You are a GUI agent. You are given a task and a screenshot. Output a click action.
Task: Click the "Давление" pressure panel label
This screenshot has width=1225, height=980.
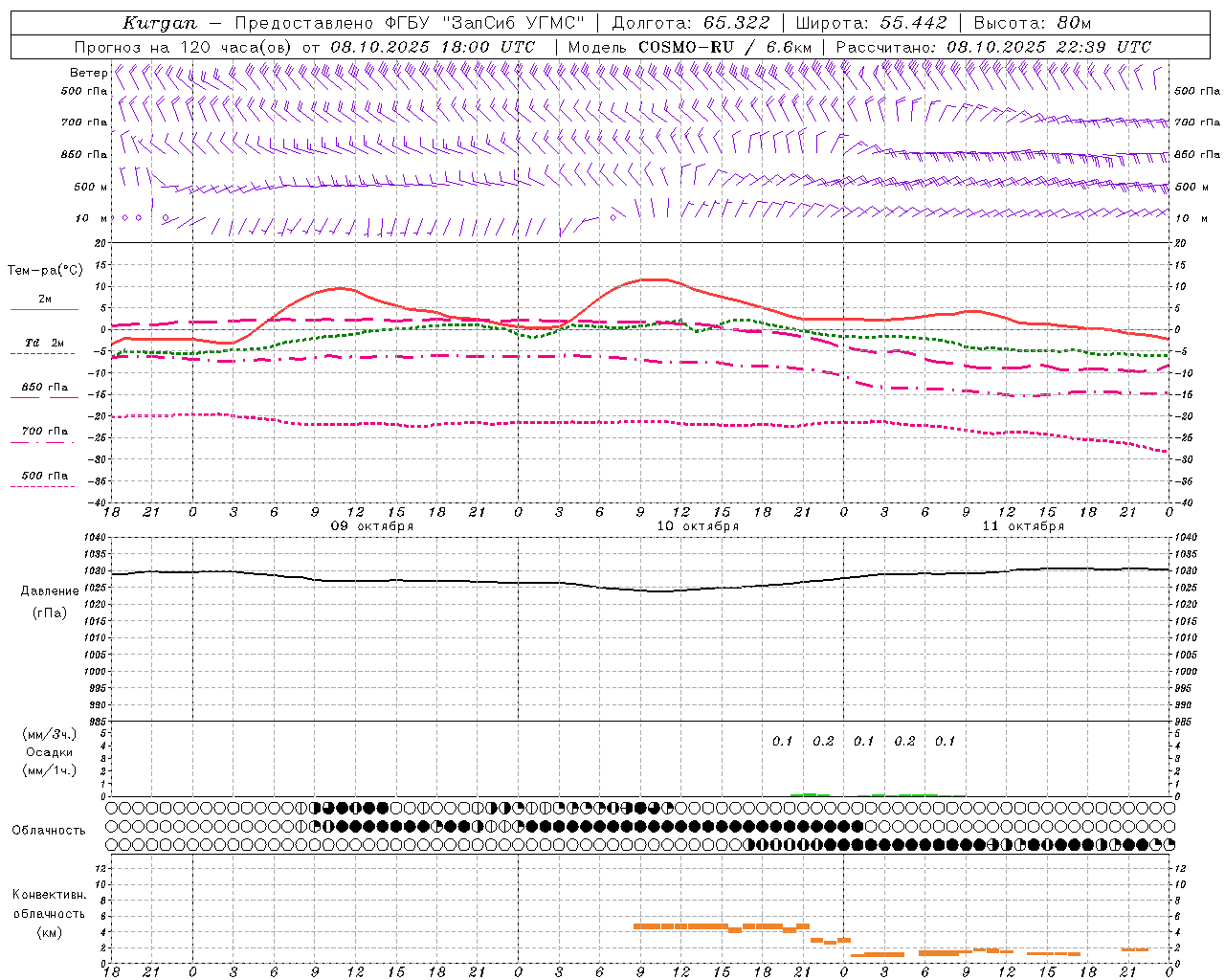(x=50, y=591)
